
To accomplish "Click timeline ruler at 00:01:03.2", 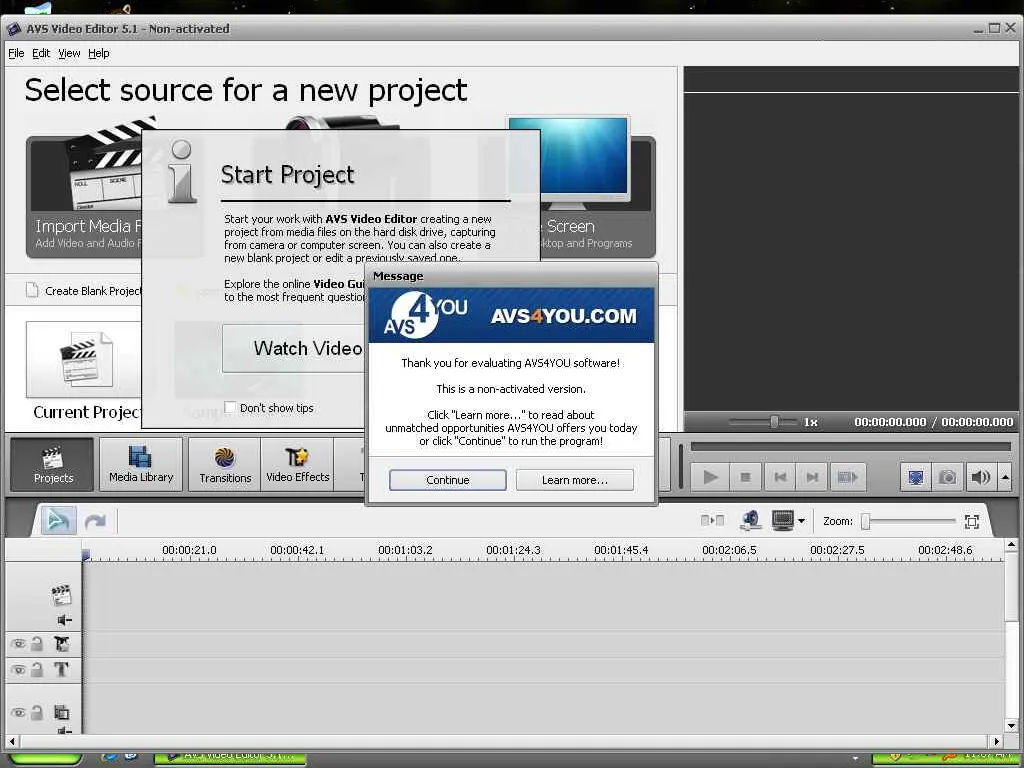I will tap(405, 550).
